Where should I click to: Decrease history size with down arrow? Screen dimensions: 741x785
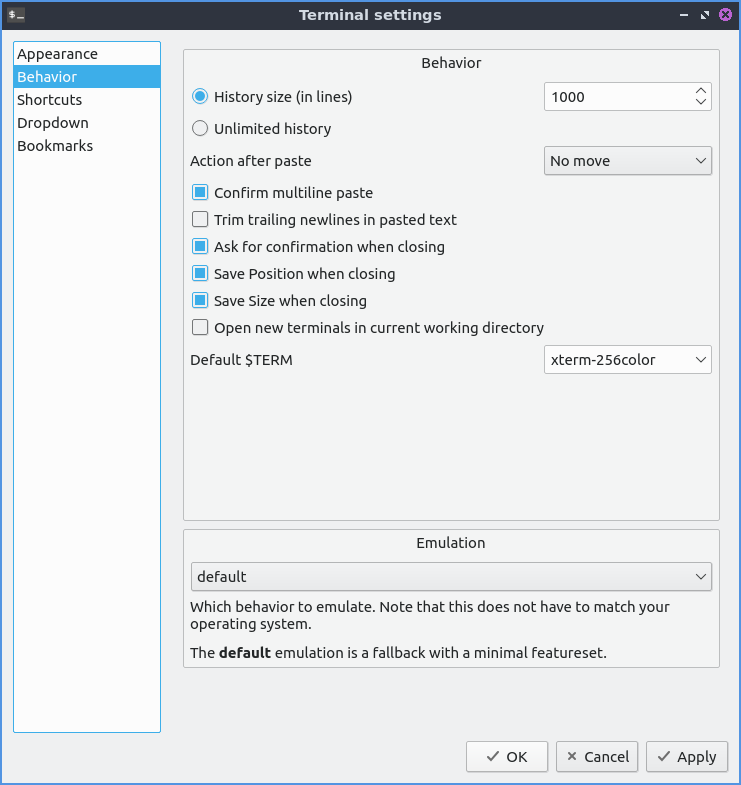click(x=701, y=103)
